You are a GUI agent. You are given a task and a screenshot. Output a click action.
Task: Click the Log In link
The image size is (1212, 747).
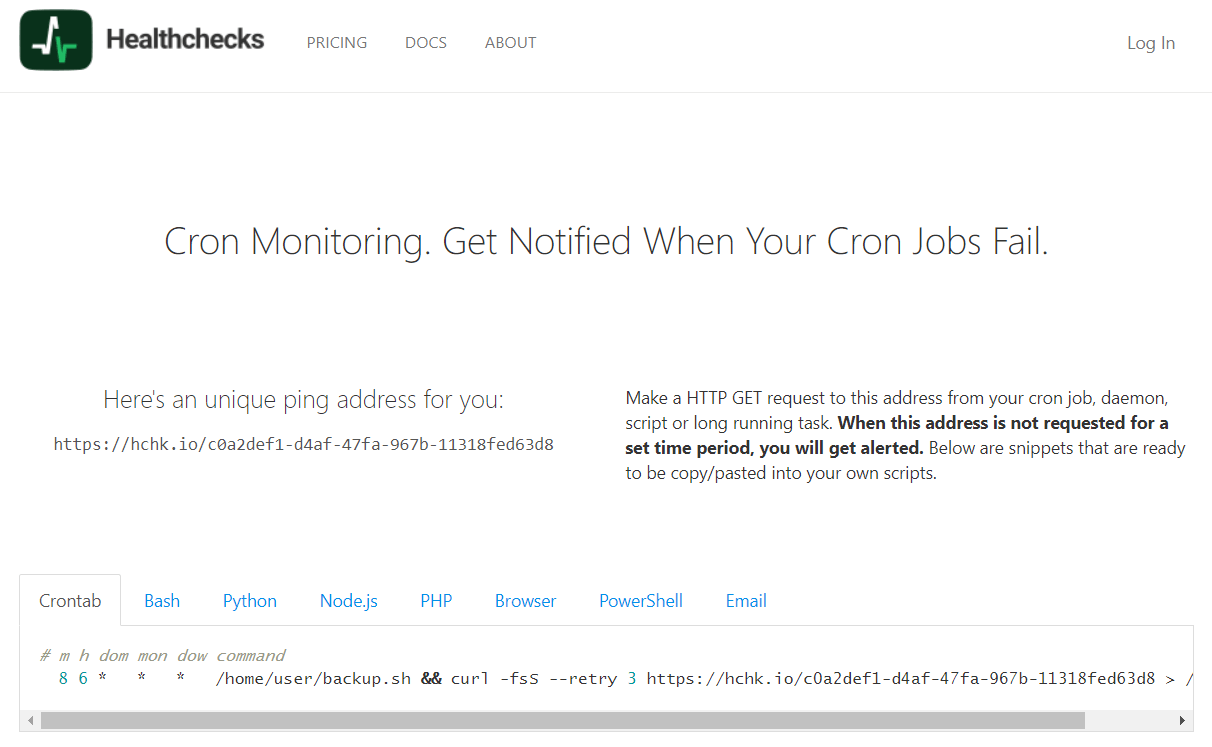(1150, 43)
